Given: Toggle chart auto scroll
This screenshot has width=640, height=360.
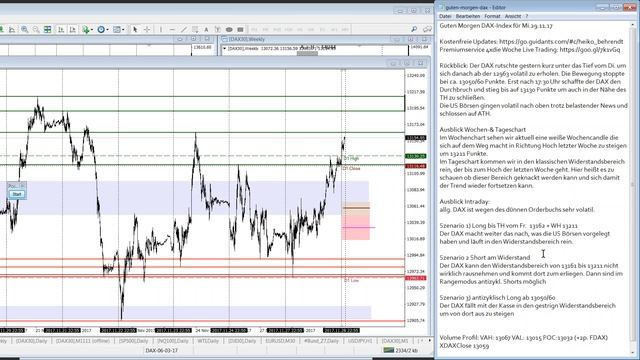Looking at the screenshot, I should click(61, 29).
